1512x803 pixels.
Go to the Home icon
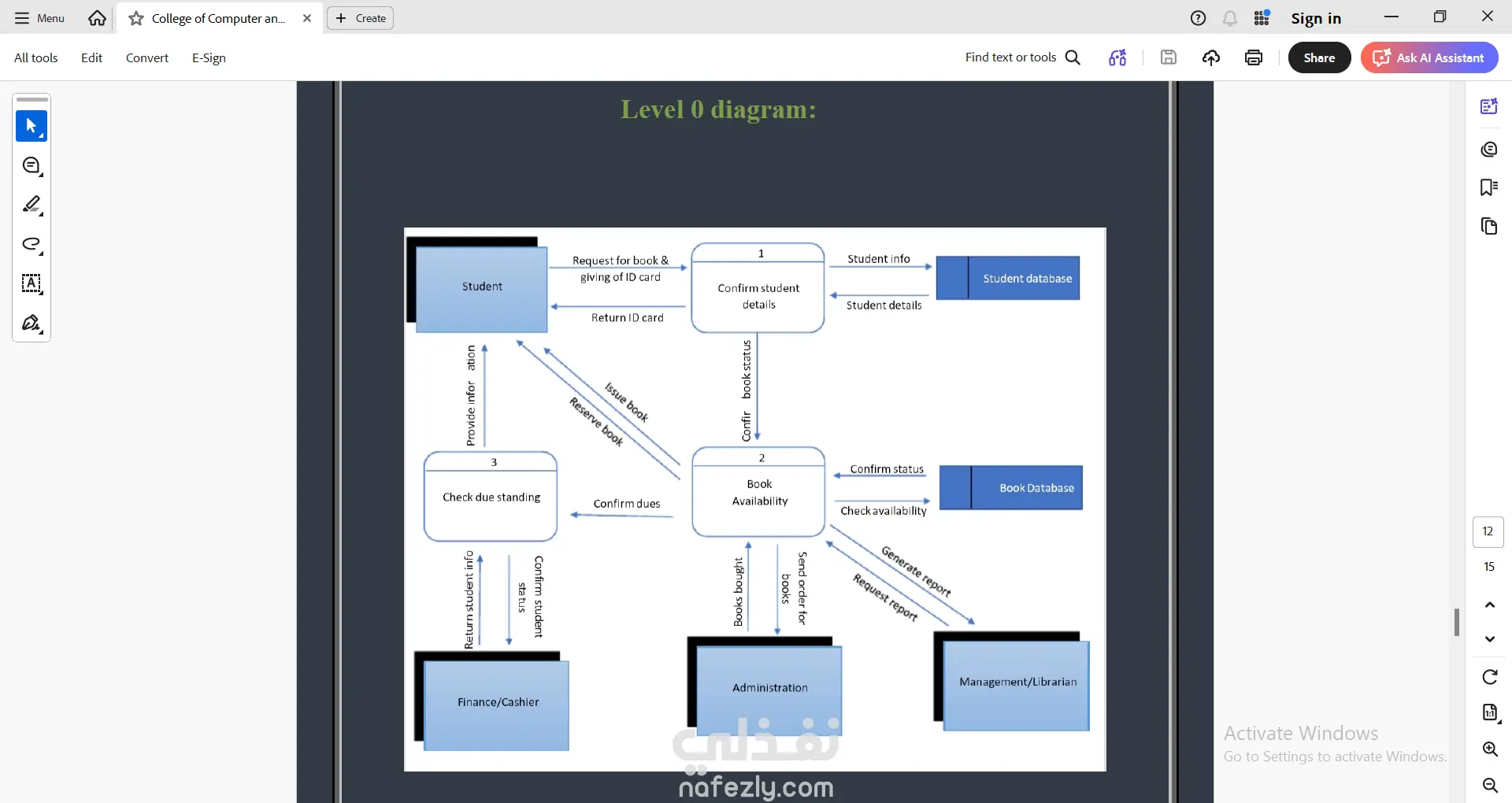(x=97, y=18)
